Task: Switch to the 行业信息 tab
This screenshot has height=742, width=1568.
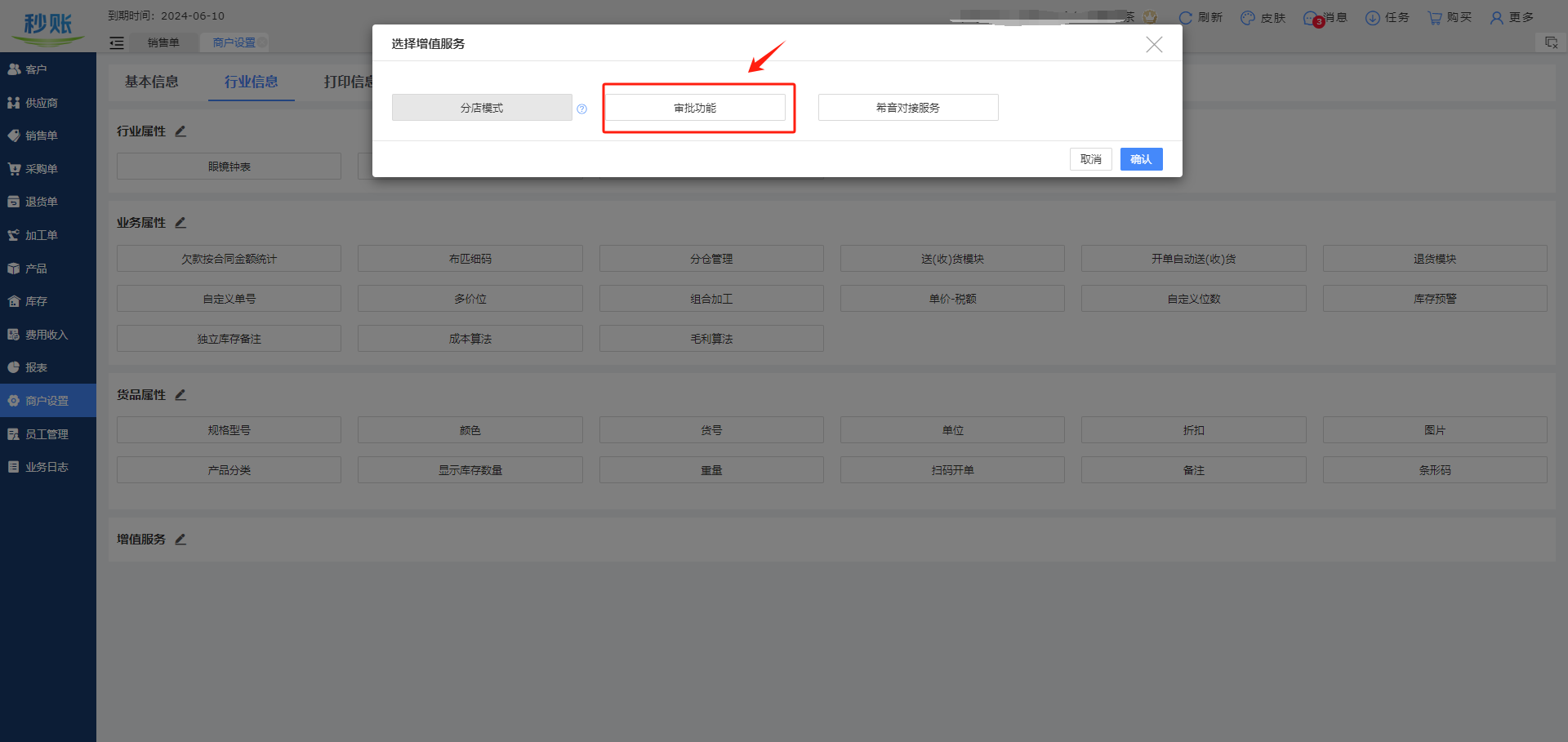Action: (252, 82)
